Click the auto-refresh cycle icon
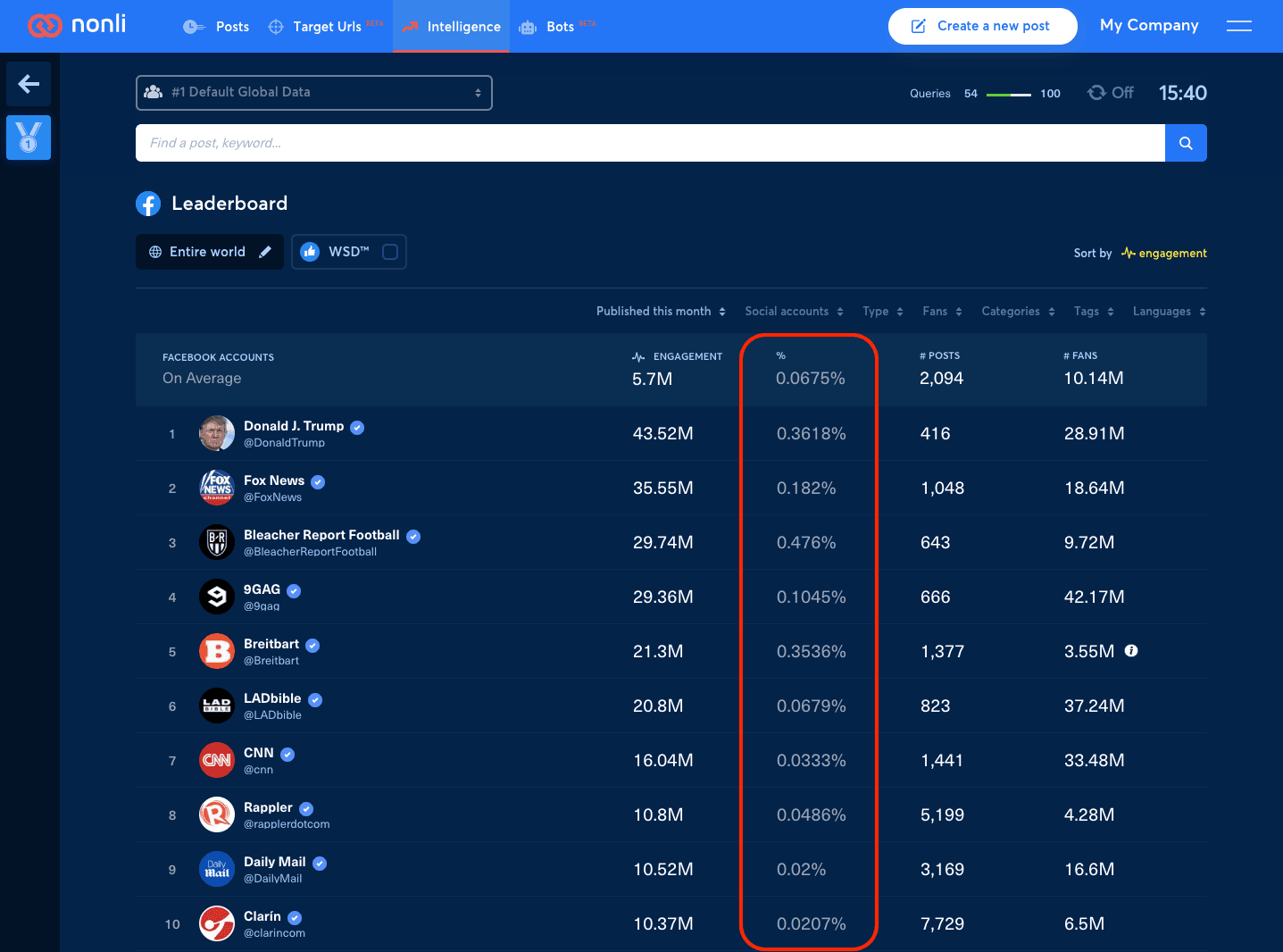Image resolution: width=1283 pixels, height=952 pixels. tap(1096, 93)
